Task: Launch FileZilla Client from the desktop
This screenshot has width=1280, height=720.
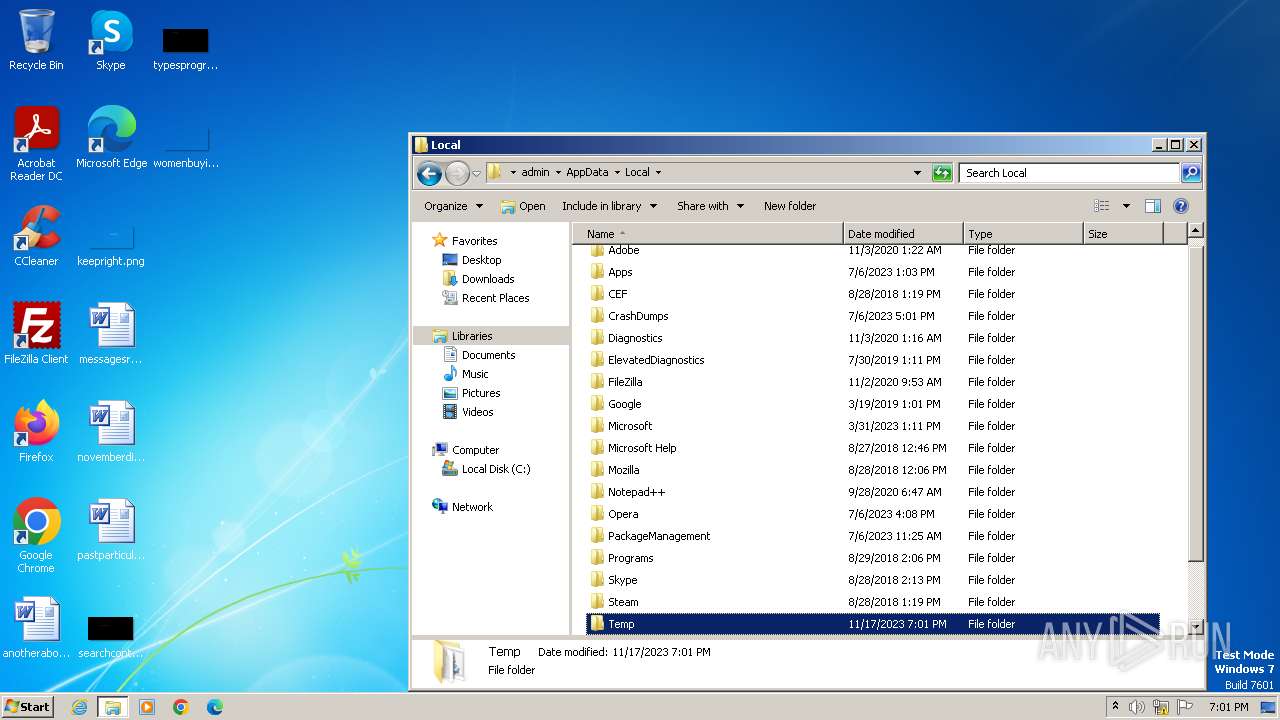Action: point(36,334)
